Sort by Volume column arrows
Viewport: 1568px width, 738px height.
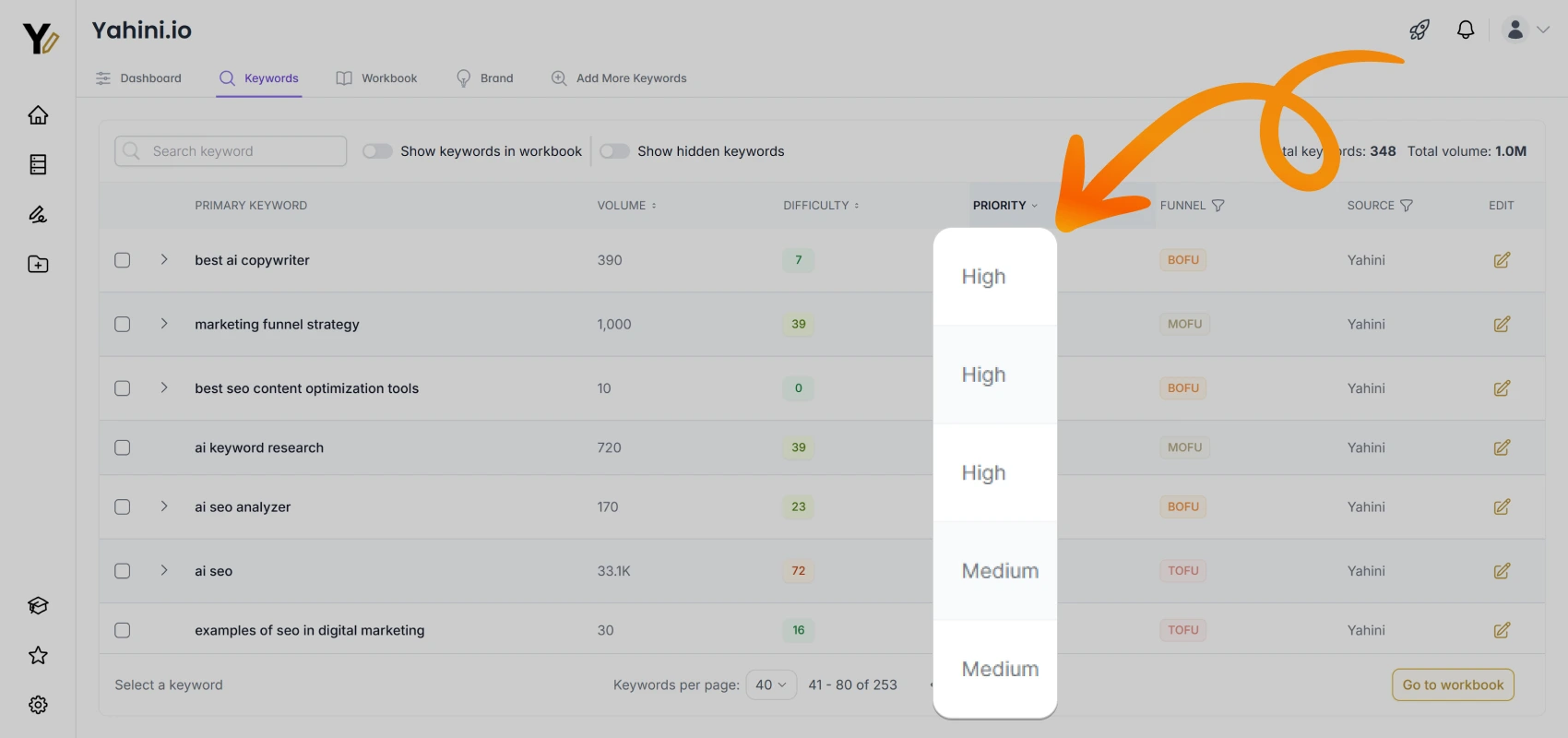point(654,206)
